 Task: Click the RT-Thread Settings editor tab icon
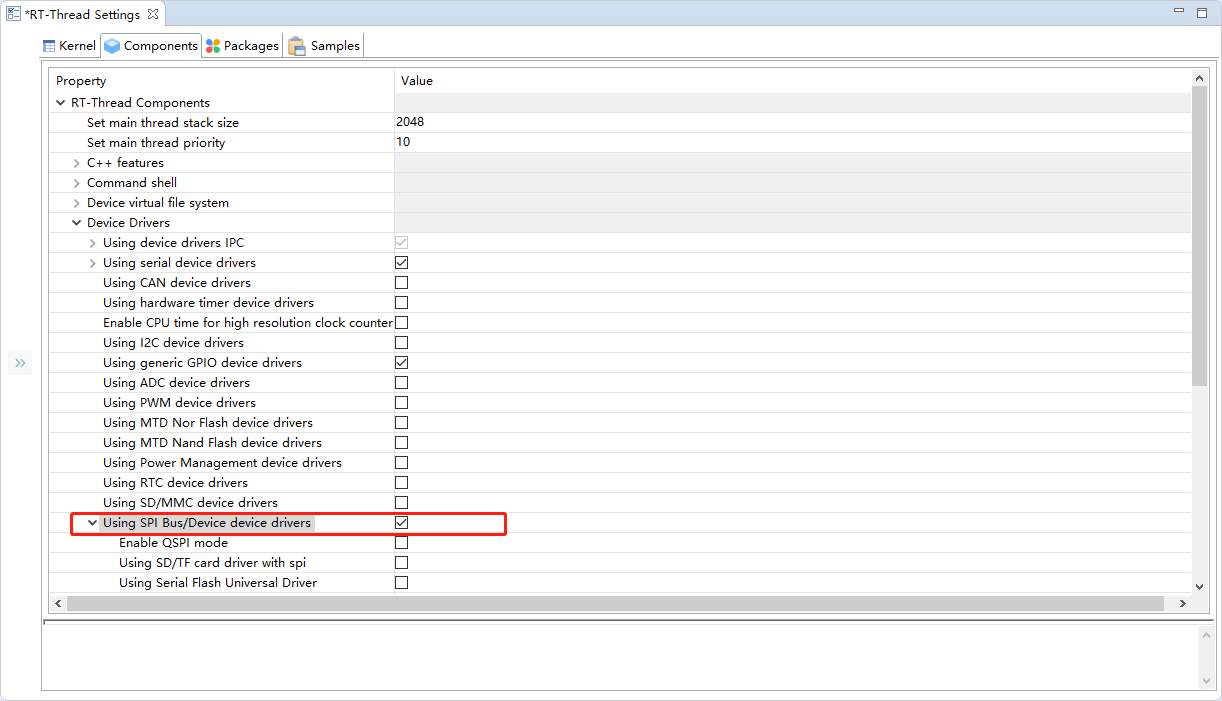pyautogui.click(x=14, y=15)
